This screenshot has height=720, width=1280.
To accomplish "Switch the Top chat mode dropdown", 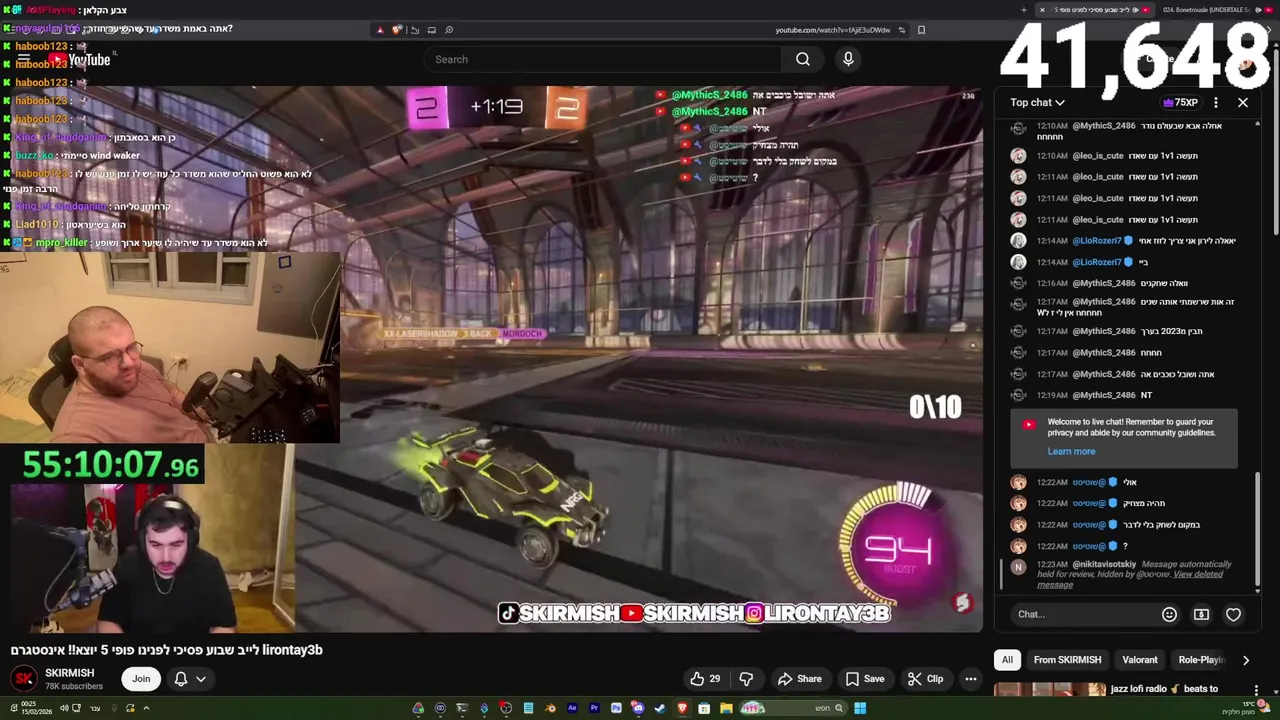I will 1037,102.
